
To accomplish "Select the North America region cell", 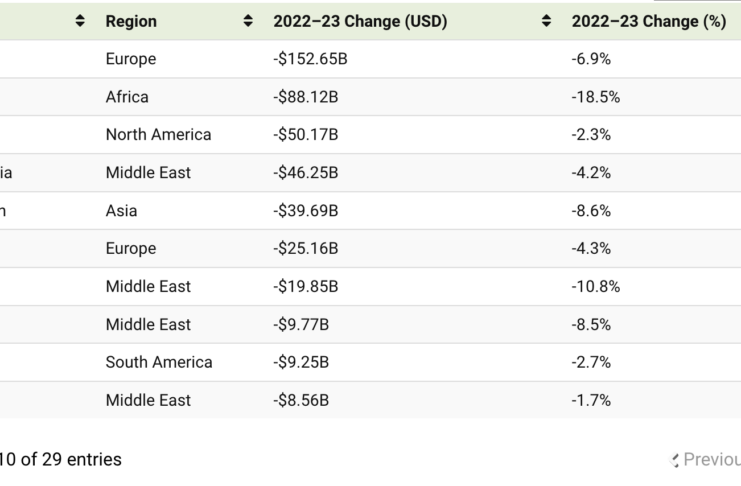I will [158, 135].
